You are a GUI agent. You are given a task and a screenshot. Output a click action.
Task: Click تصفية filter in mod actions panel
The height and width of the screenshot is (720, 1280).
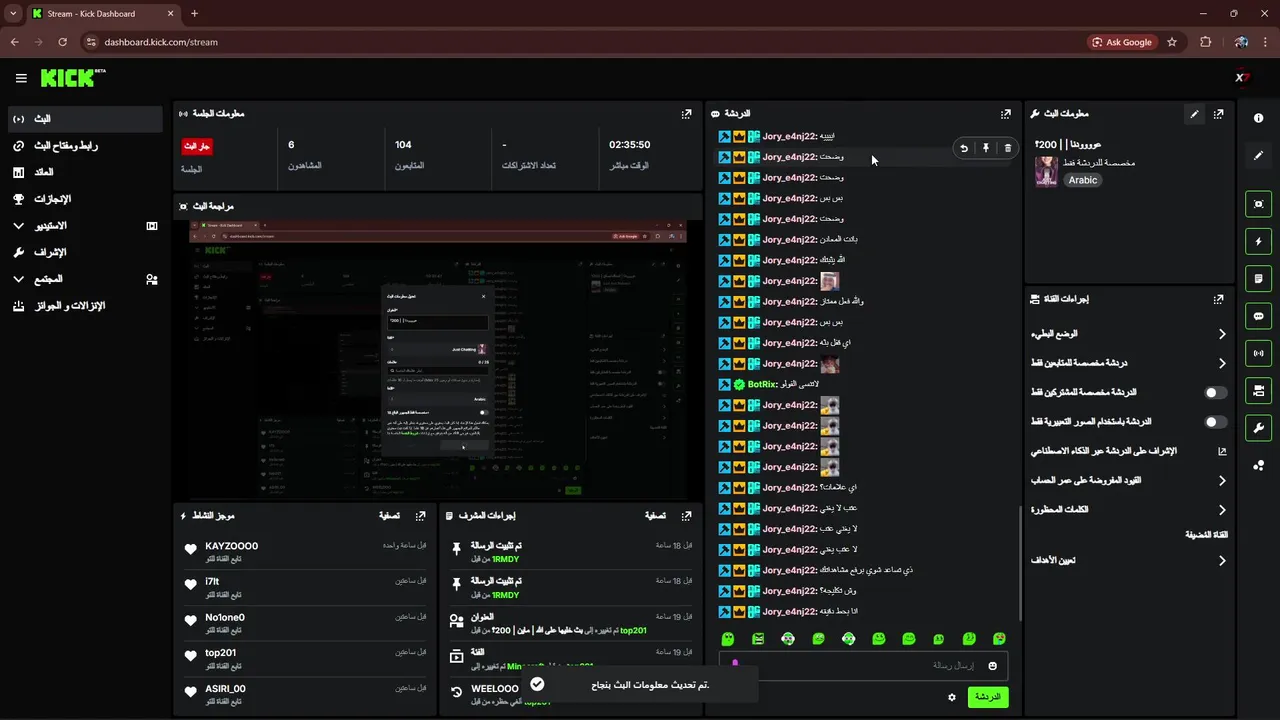[655, 516]
